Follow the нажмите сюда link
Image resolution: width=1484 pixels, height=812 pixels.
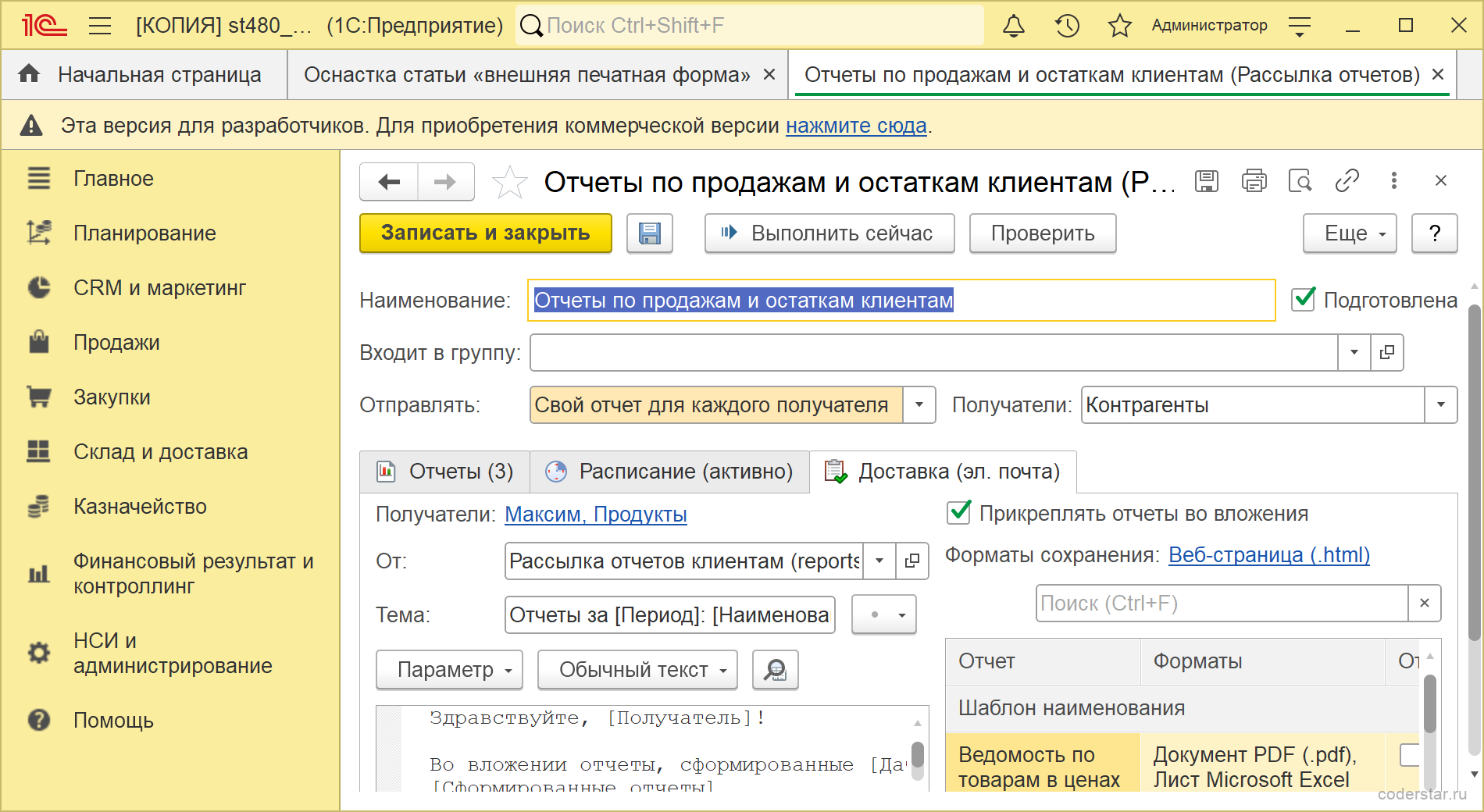pyautogui.click(x=856, y=126)
